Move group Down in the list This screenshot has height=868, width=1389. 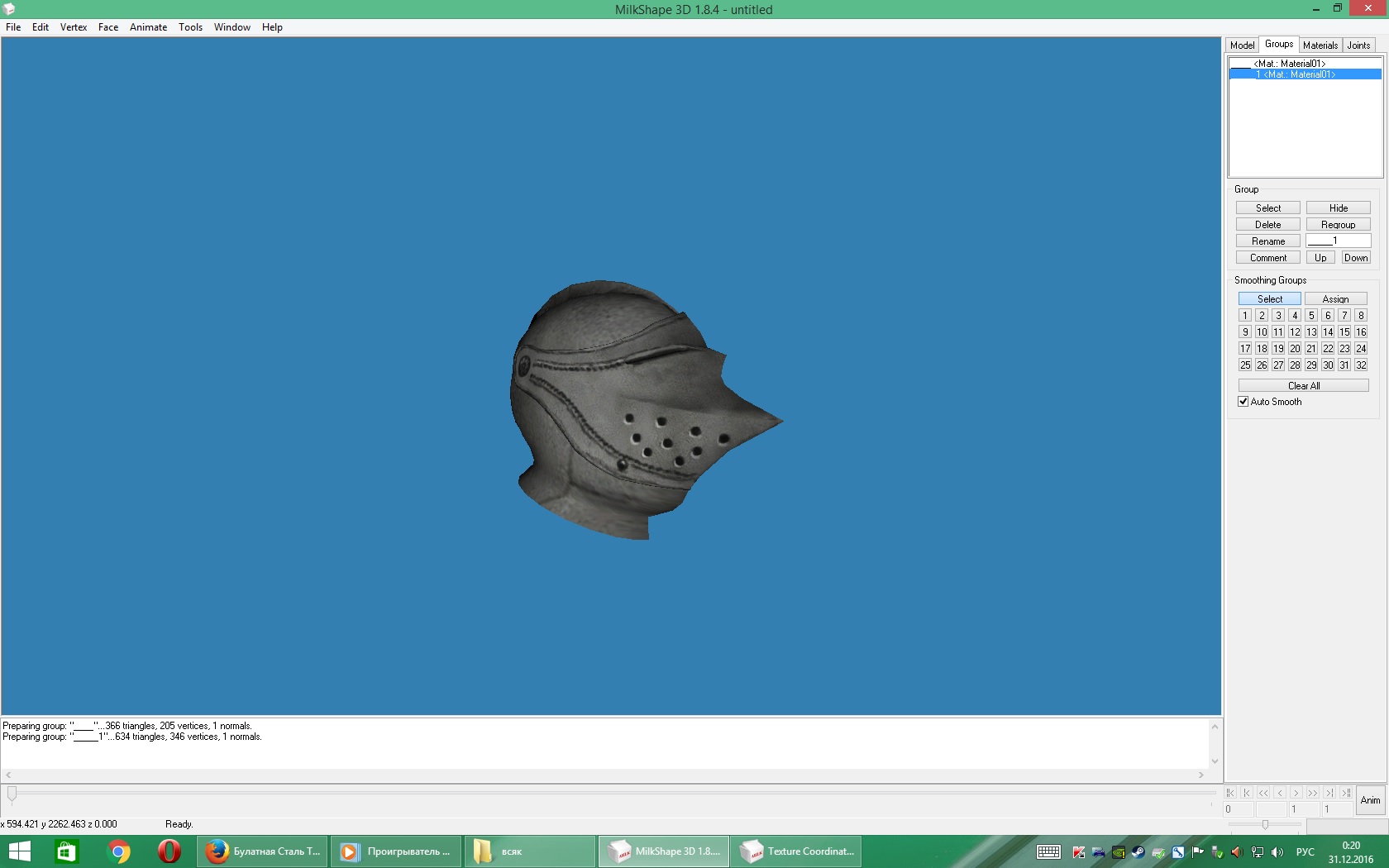tap(1356, 258)
